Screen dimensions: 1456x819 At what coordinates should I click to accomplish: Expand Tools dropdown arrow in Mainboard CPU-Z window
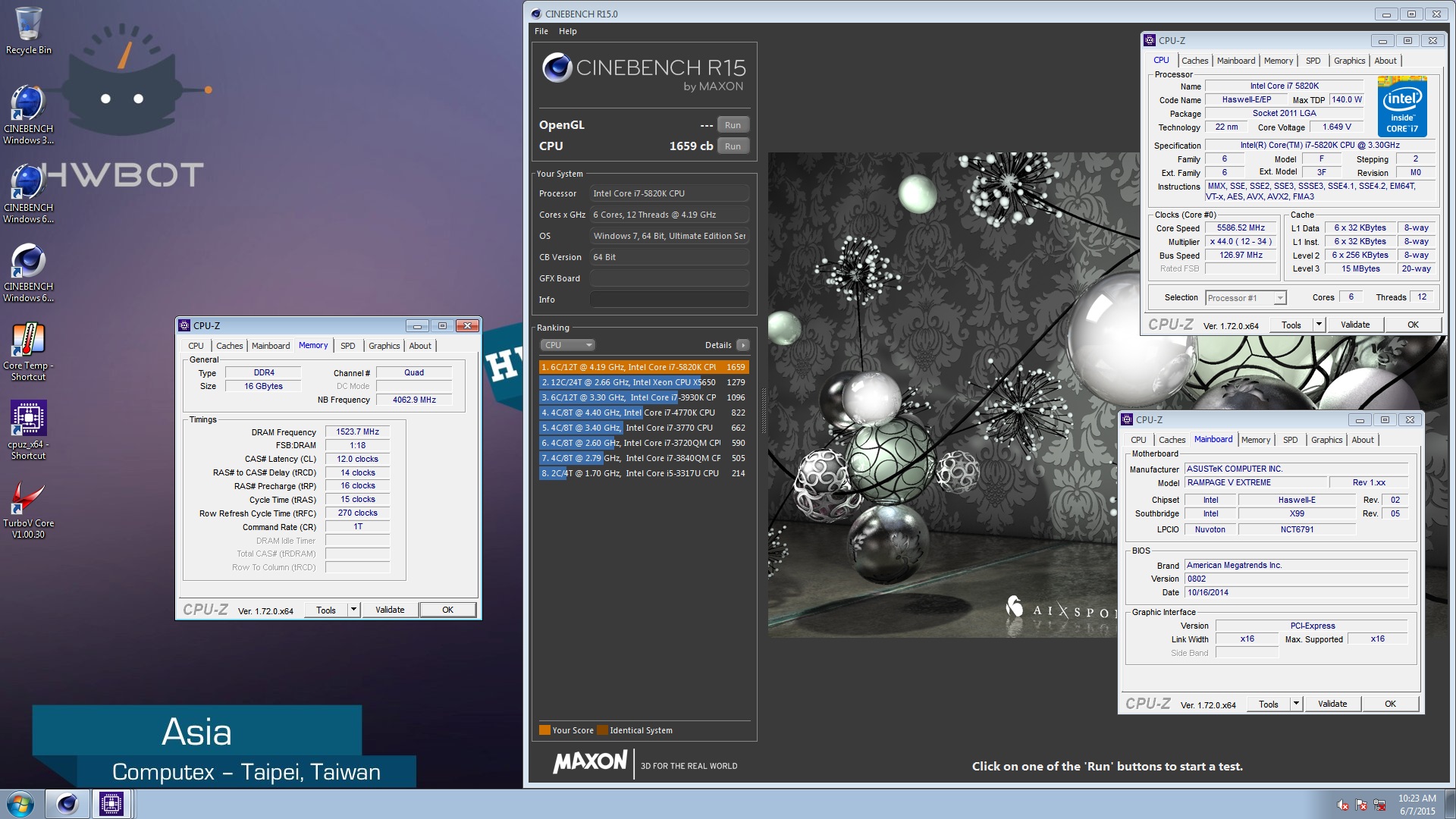tap(1296, 704)
